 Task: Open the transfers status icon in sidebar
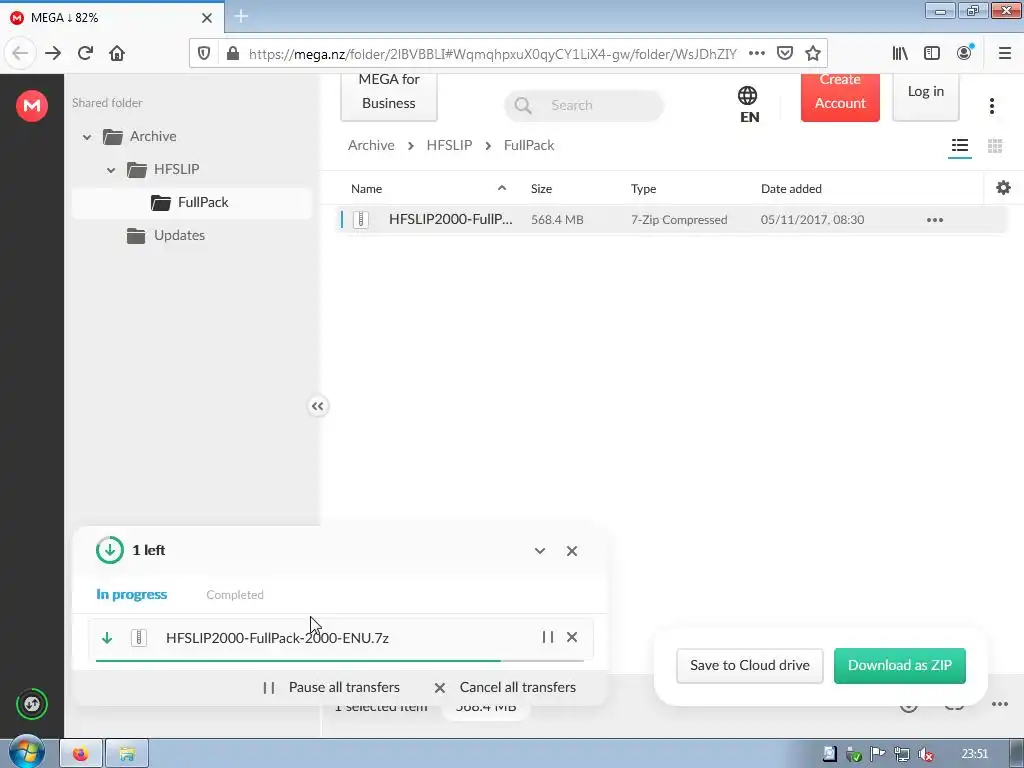tap(31, 704)
